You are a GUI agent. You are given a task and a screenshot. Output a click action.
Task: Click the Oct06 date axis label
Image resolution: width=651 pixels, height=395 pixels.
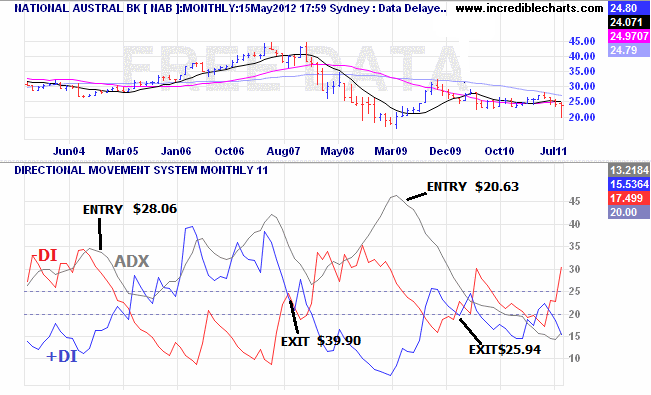pyautogui.click(x=230, y=151)
